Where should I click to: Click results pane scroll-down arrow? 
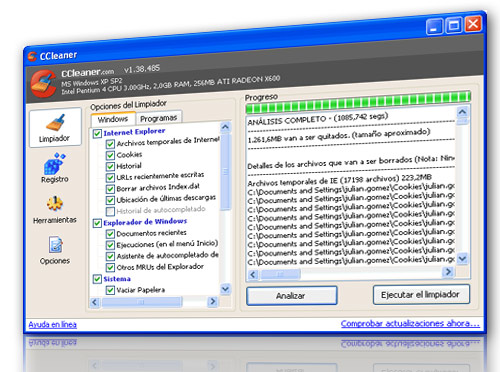pyautogui.click(x=463, y=258)
